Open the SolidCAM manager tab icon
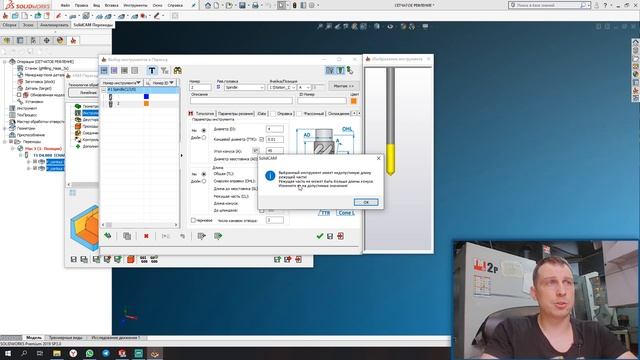 tap(73, 40)
